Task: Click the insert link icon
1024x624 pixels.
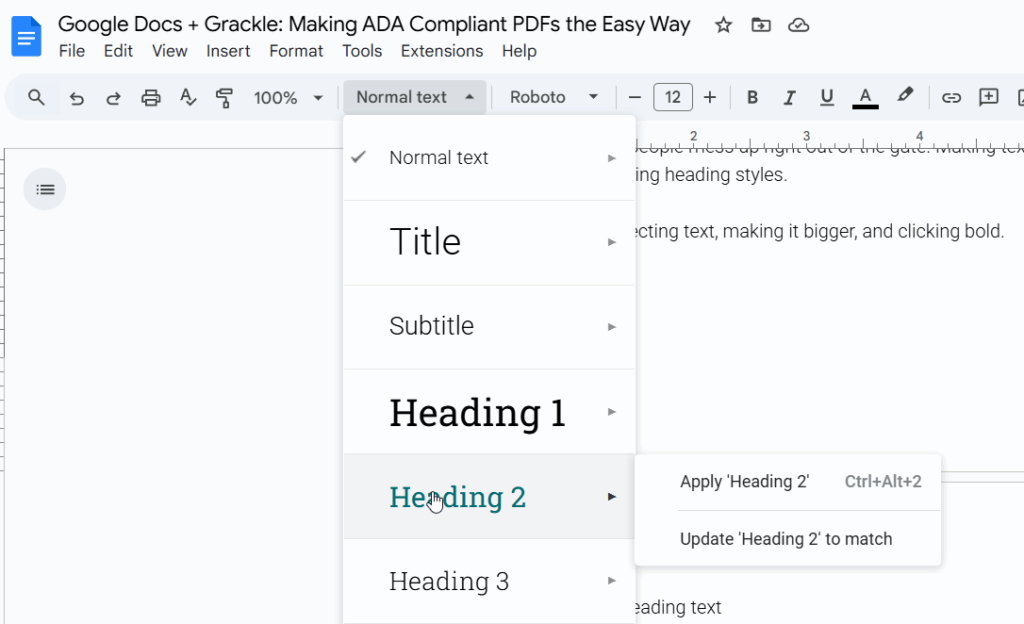Action: [951, 98]
